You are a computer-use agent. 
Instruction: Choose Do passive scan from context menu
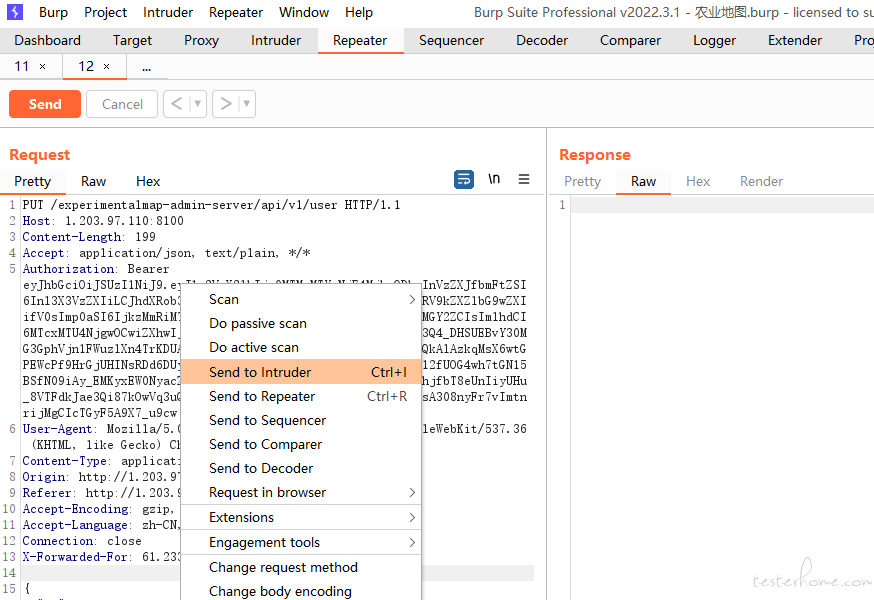[301, 323]
